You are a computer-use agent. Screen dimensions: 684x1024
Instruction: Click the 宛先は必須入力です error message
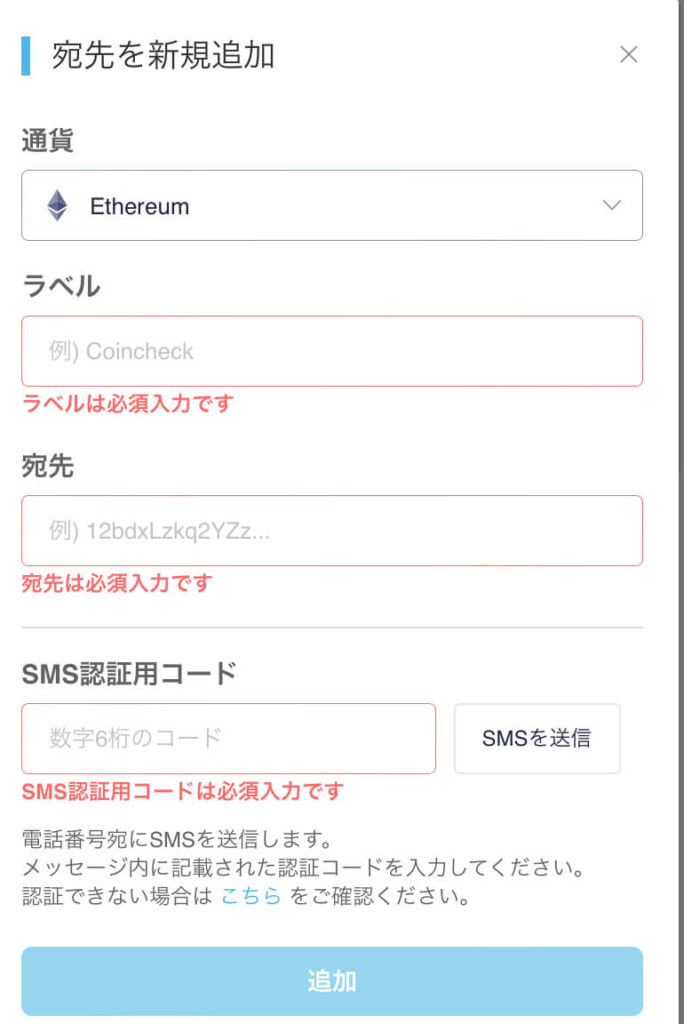118,583
